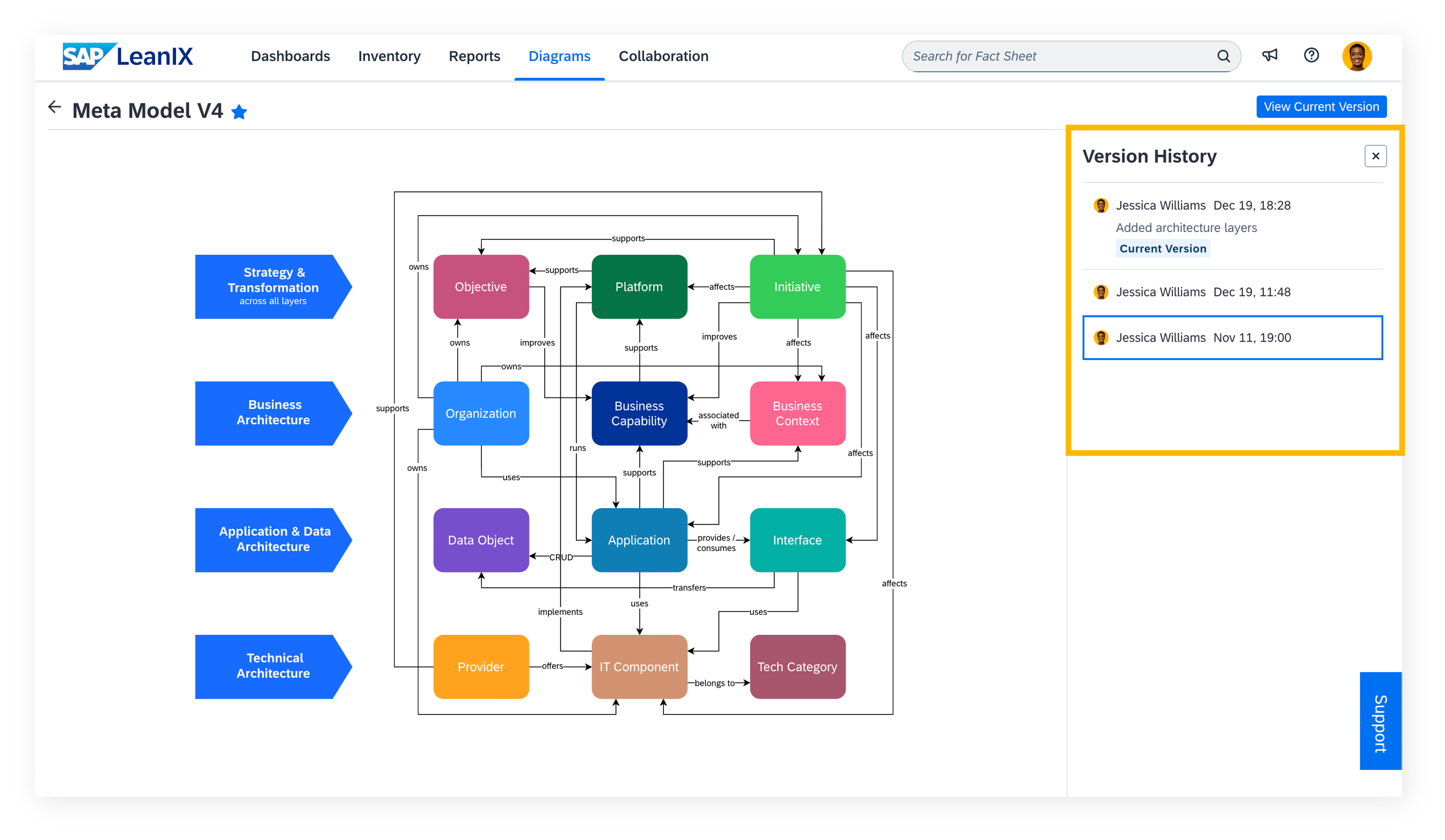
Task: Click the Data Object node
Action: point(481,540)
